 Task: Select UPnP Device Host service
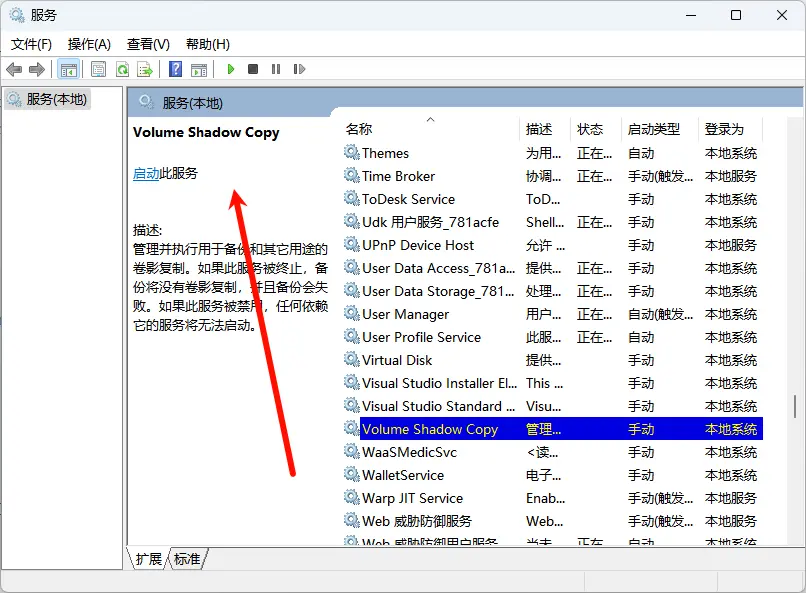tap(553, 245)
